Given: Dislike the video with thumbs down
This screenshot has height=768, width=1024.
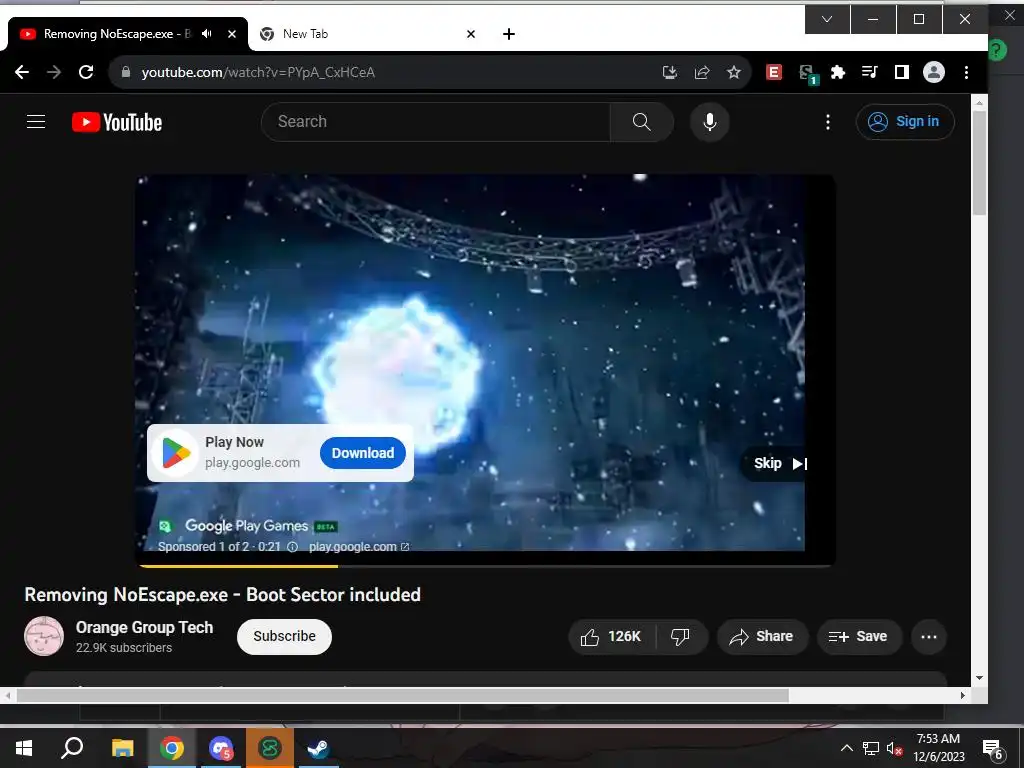Looking at the screenshot, I should 680,637.
